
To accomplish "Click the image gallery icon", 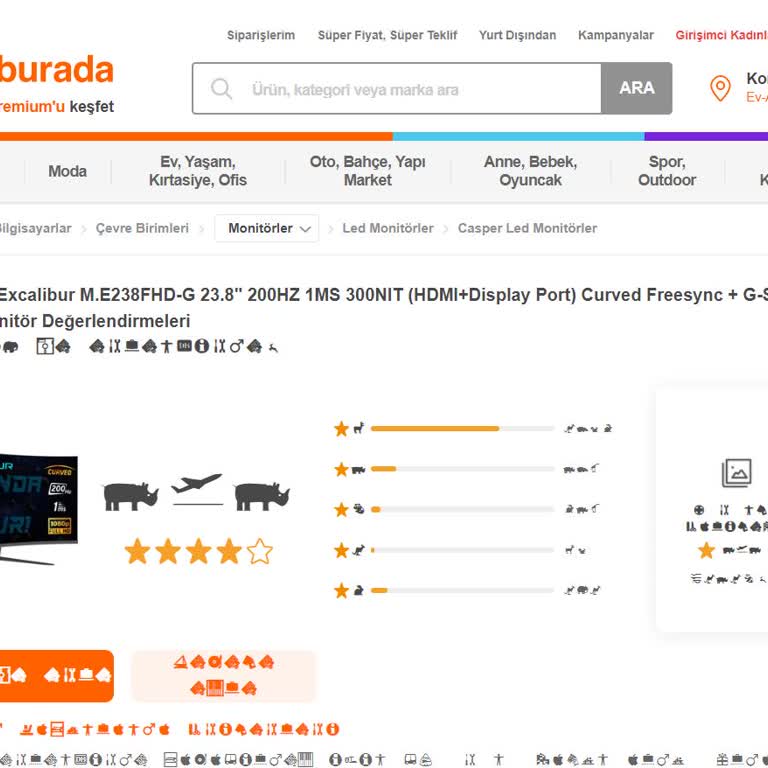I will point(737,473).
